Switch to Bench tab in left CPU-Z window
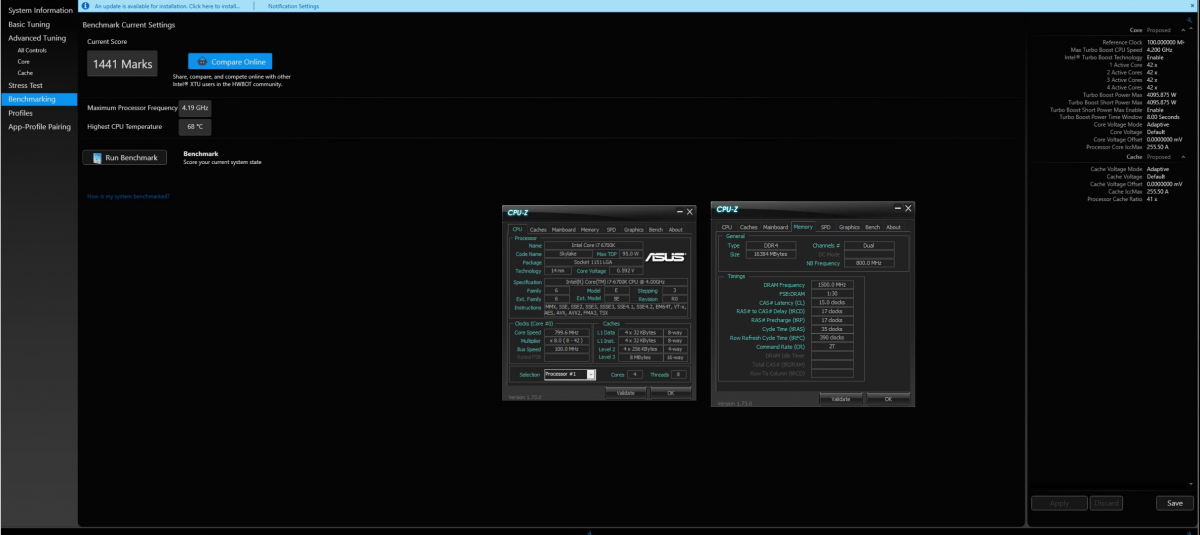The image size is (1200, 535). 656,230
